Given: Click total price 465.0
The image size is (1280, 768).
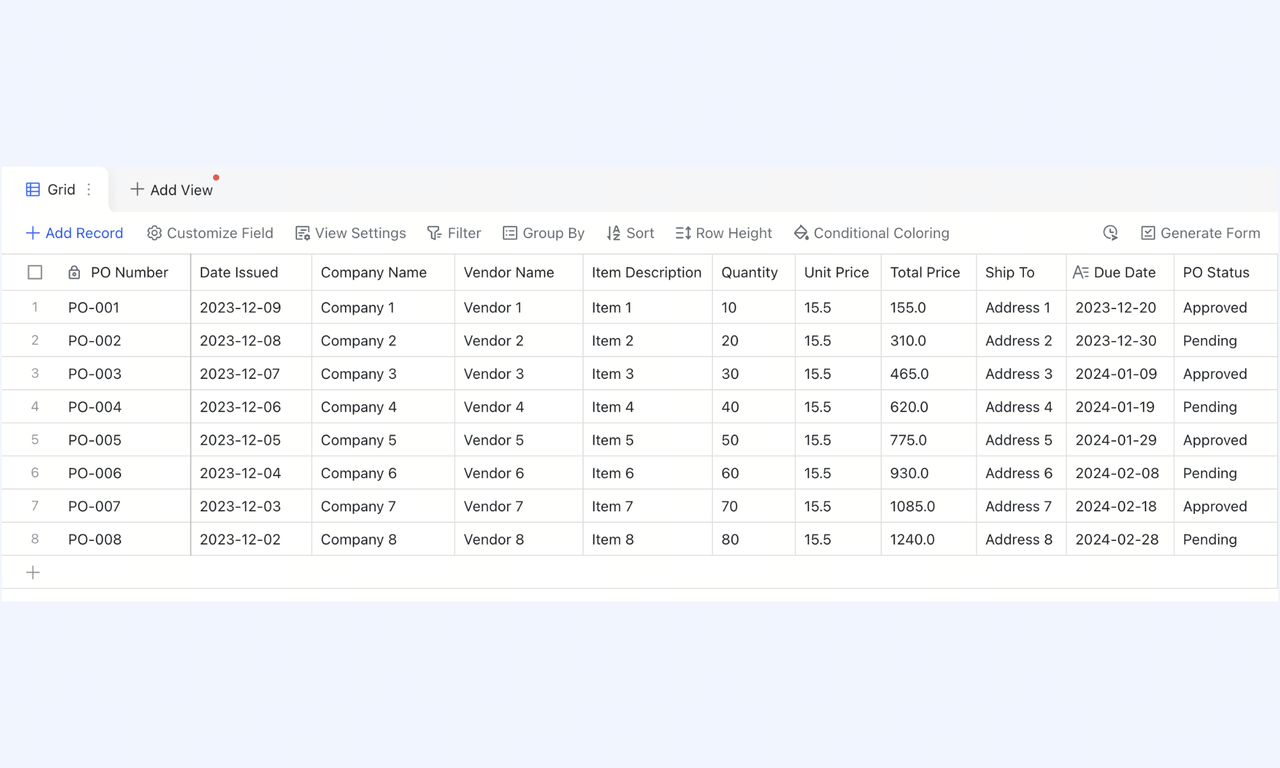Looking at the screenshot, I should click(x=929, y=374).
